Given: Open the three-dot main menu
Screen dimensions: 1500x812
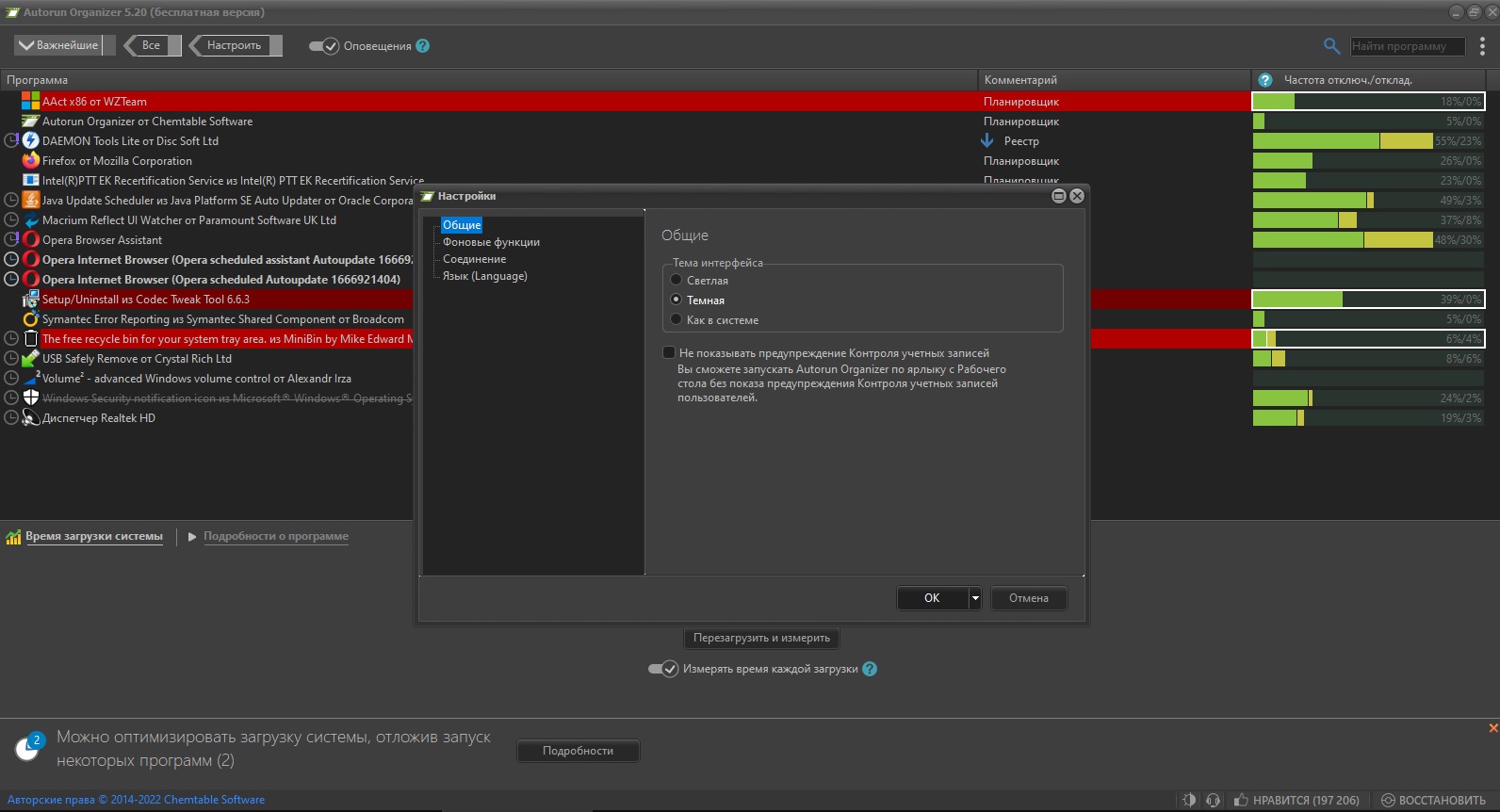Looking at the screenshot, I should click(1482, 45).
